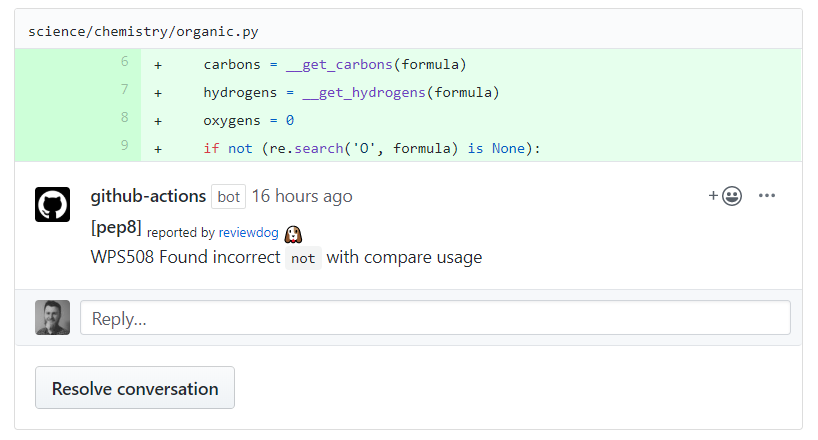Image resolution: width=818 pixels, height=440 pixels.
Task: Select diff line number 7
Action: tap(124, 91)
